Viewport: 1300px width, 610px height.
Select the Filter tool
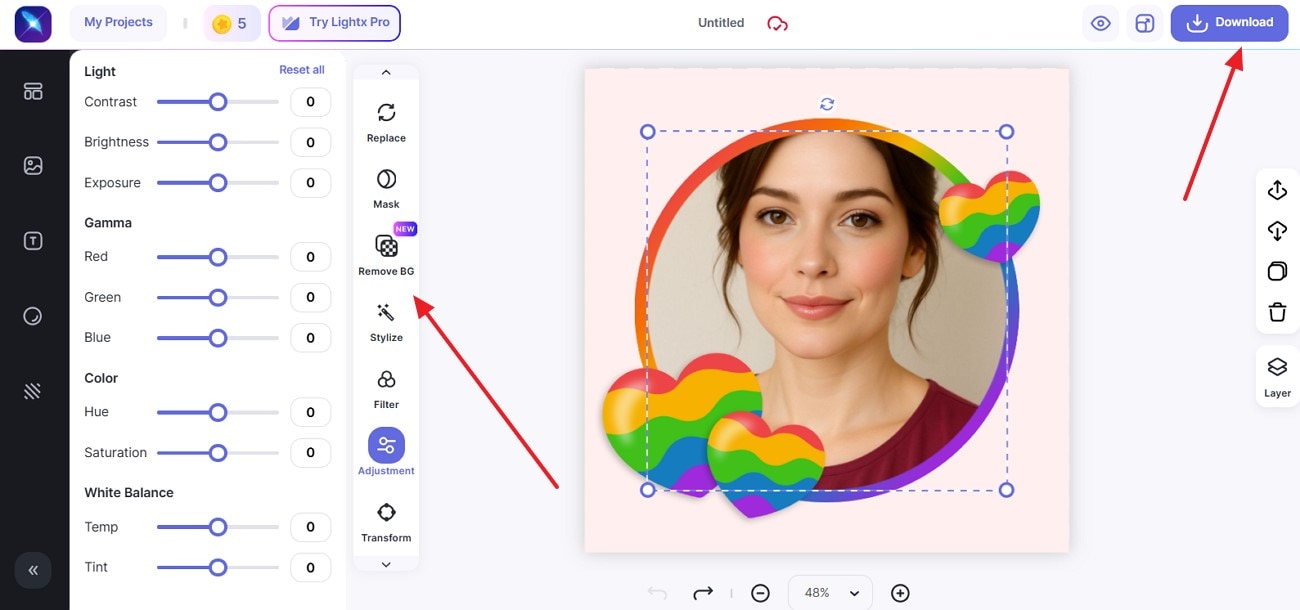(386, 389)
